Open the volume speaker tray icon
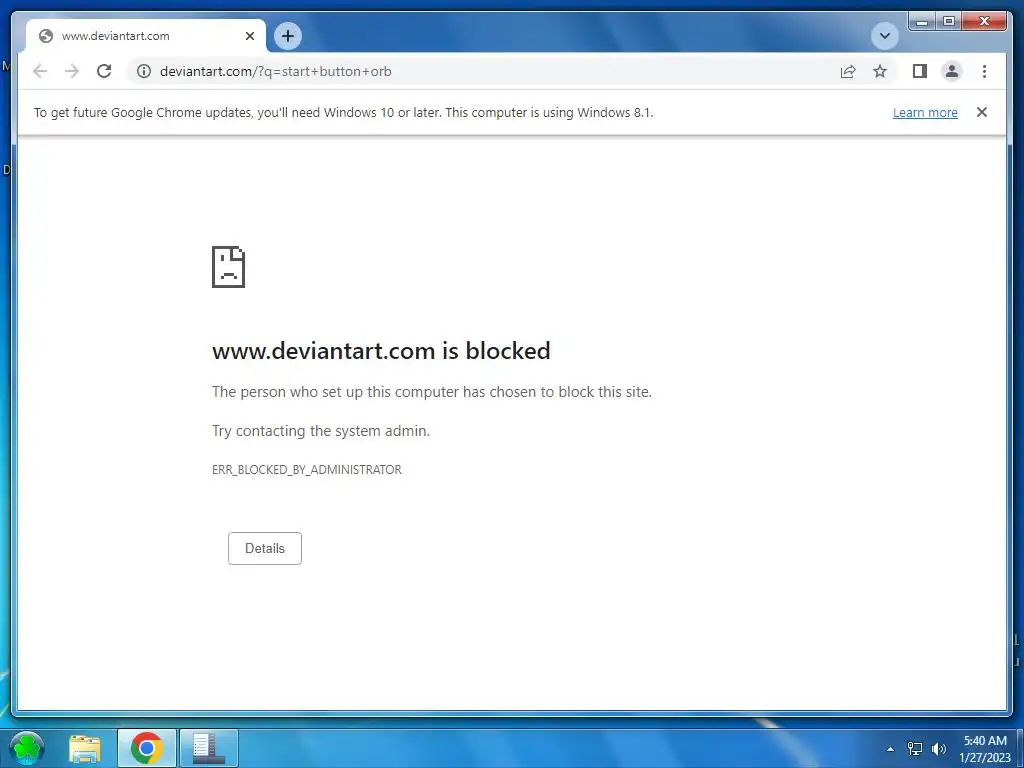Viewport: 1024px width, 768px height. (x=939, y=749)
